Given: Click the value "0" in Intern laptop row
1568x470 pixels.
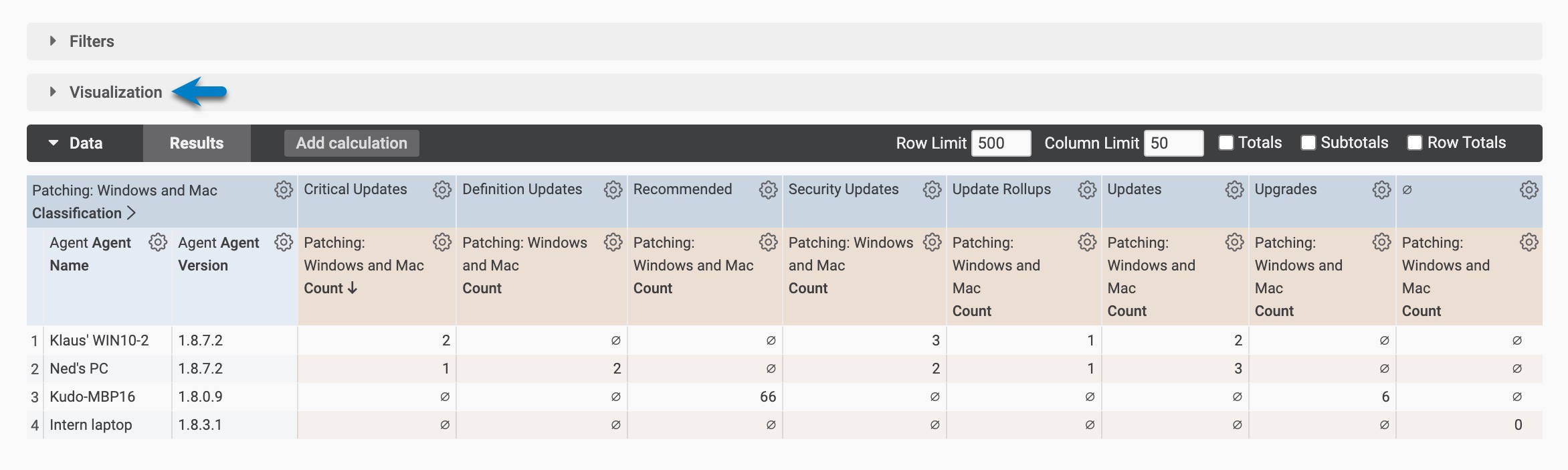Looking at the screenshot, I should (1518, 424).
